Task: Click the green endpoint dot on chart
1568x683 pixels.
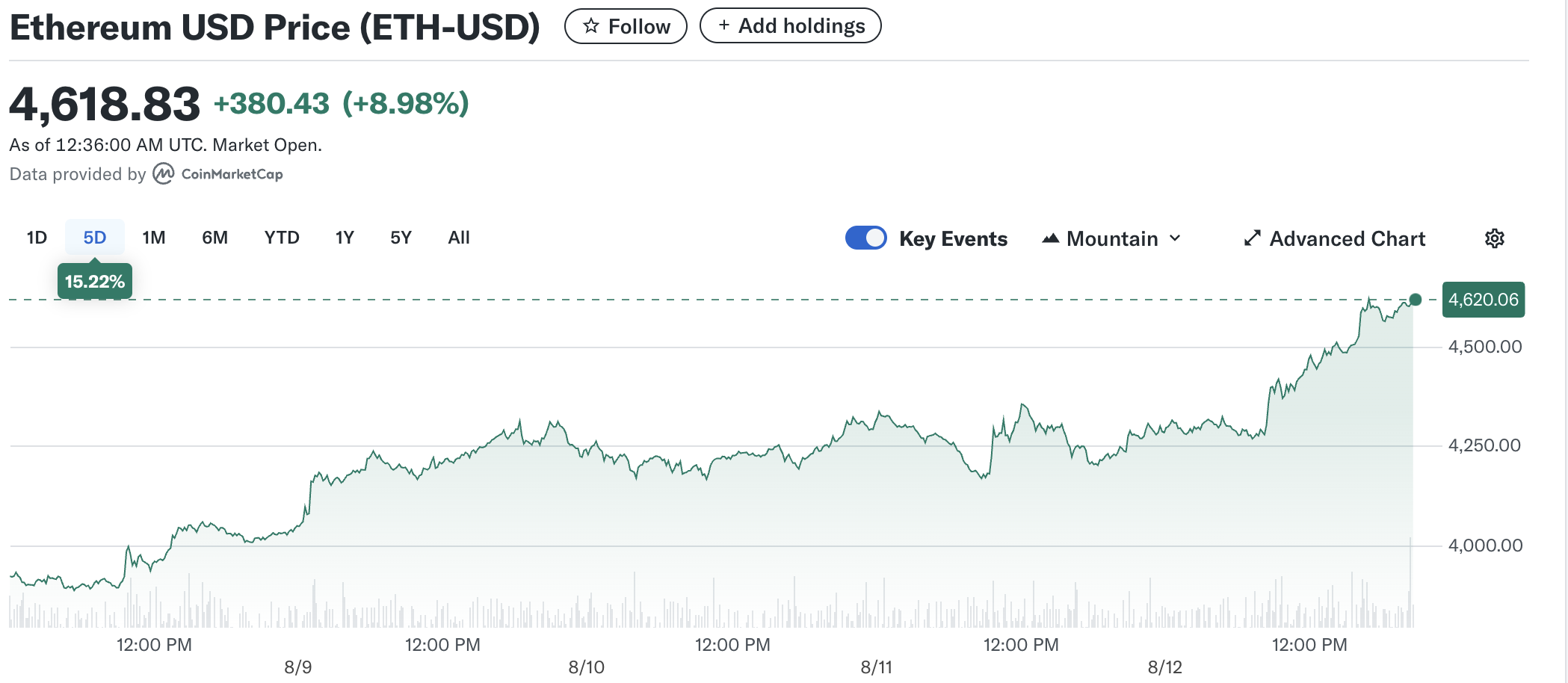Action: (x=1415, y=300)
